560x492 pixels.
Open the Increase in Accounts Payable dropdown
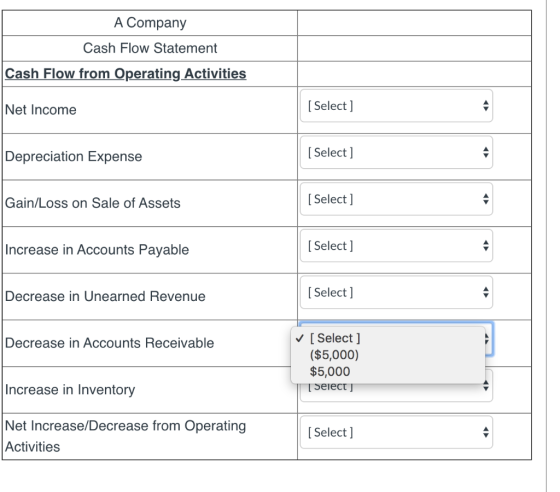[x=396, y=246]
